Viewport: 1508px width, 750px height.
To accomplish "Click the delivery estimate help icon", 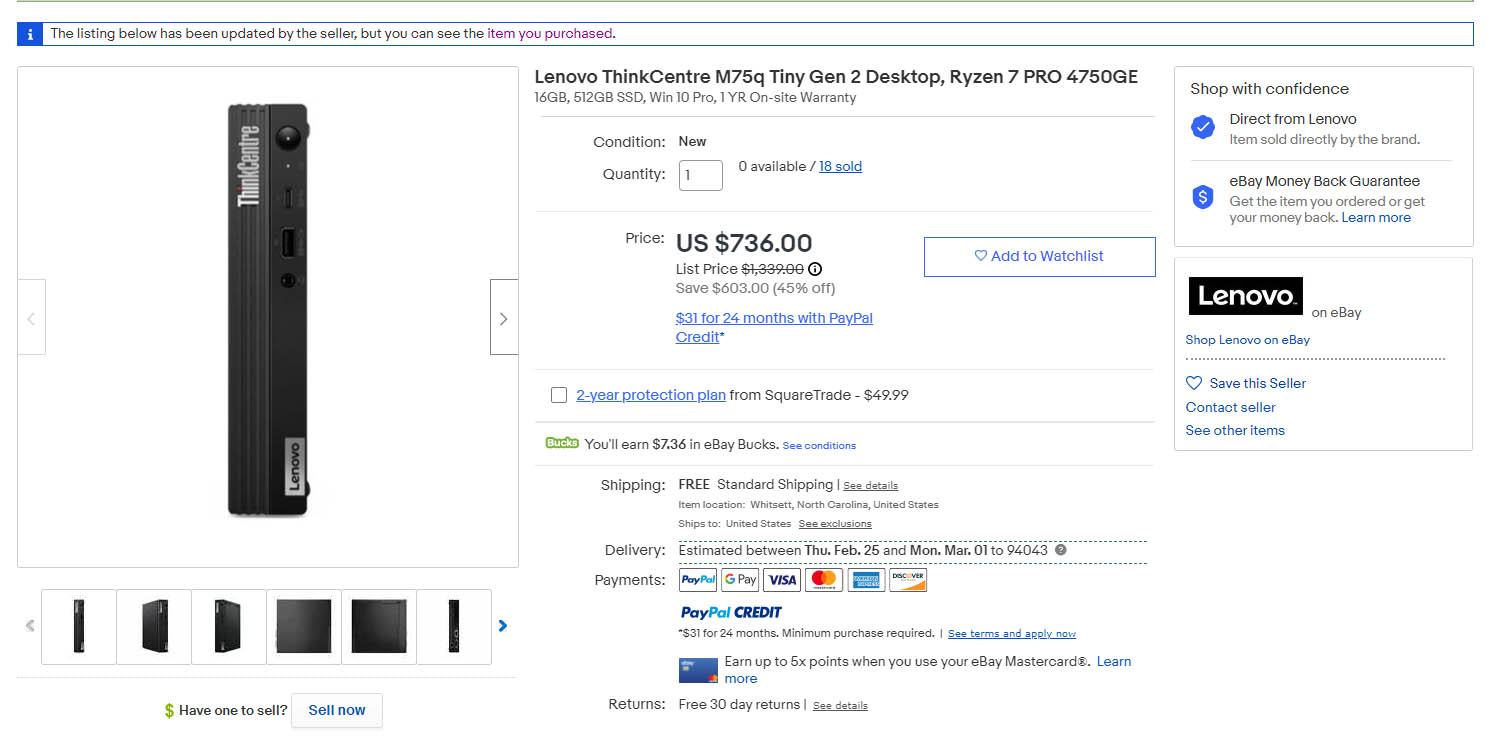I will tap(1061, 550).
